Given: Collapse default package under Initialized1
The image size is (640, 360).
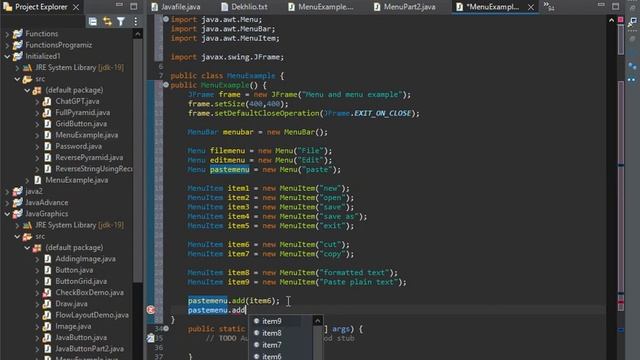Looking at the screenshot, I should [27, 90].
